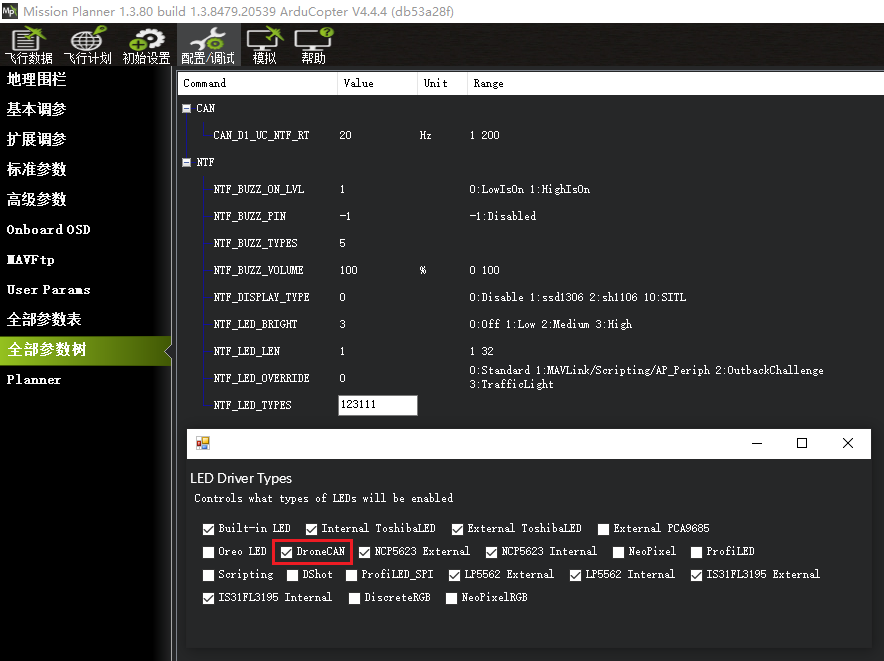
Task: Open the 飞行数据 flight data icon
Action: point(29,45)
